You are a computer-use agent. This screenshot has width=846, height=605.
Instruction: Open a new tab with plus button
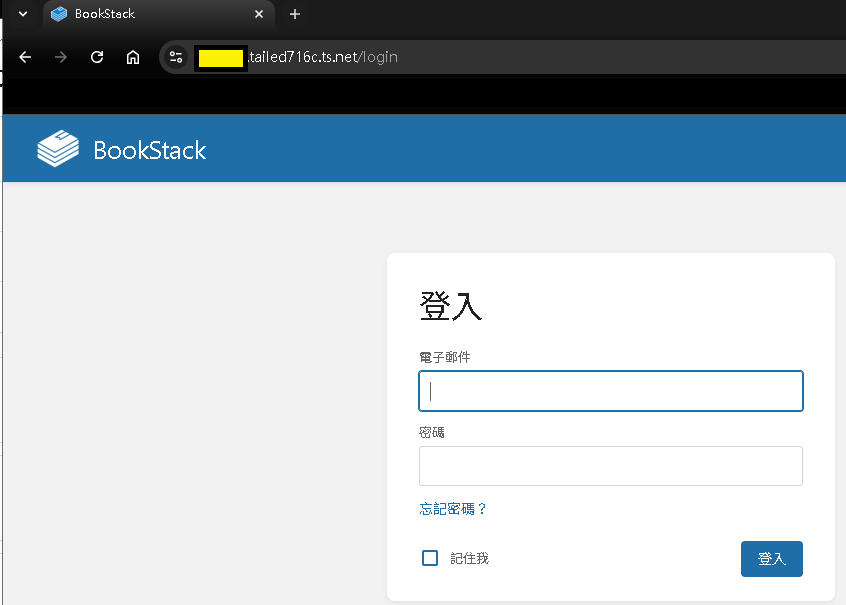[x=294, y=14]
